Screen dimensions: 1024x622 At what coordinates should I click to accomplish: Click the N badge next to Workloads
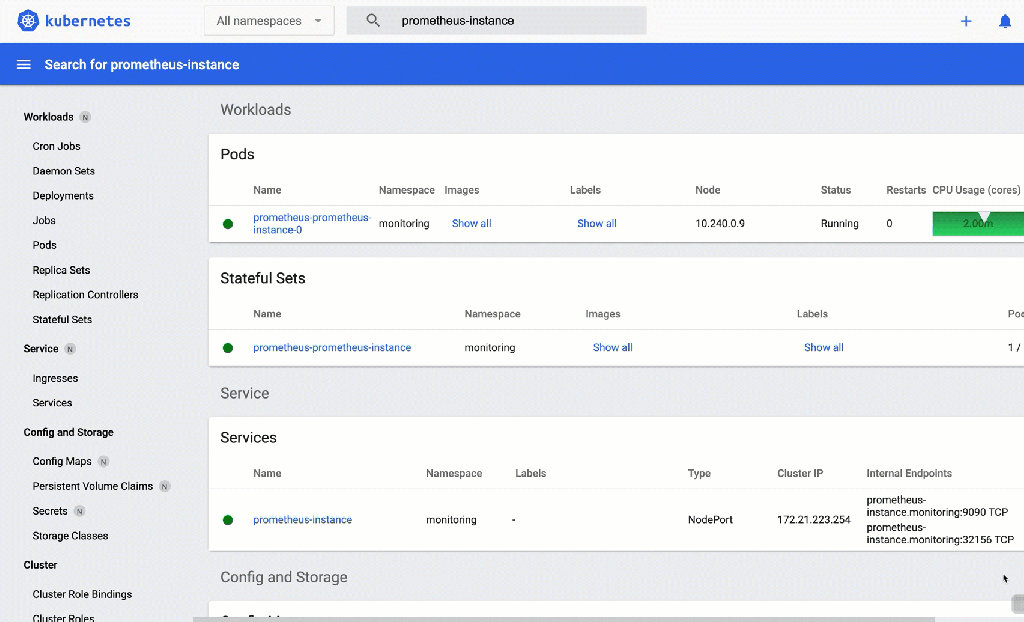pyautogui.click(x=85, y=117)
